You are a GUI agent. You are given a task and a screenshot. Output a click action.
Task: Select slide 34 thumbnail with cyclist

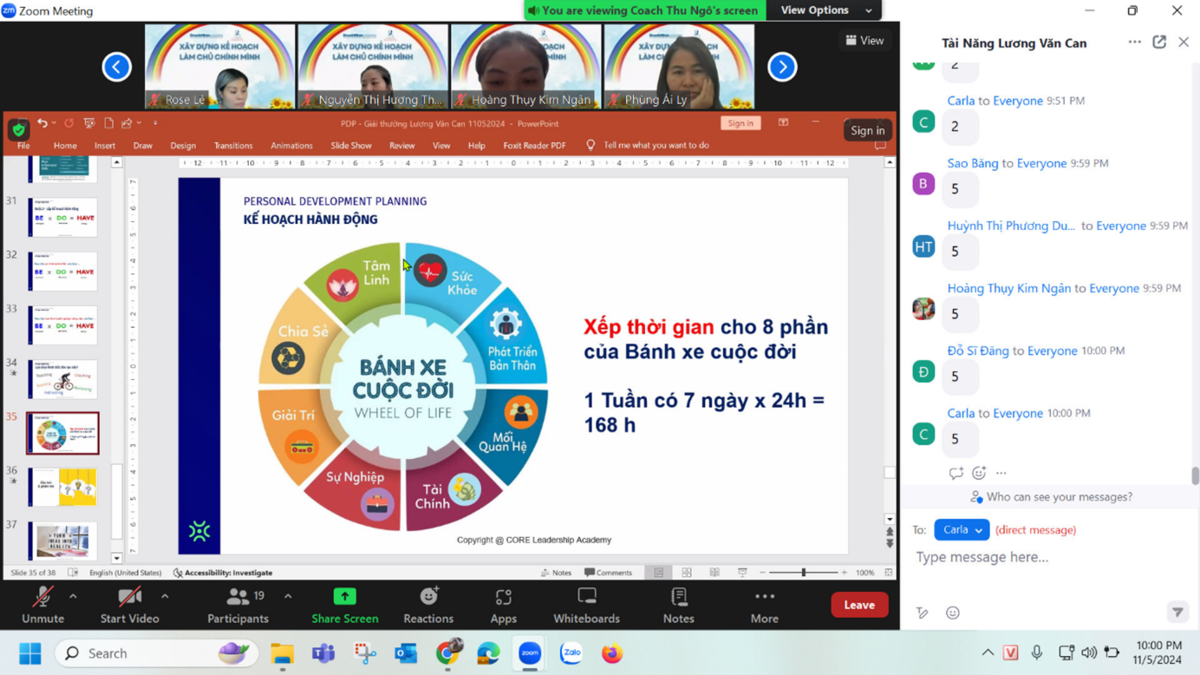point(62,379)
